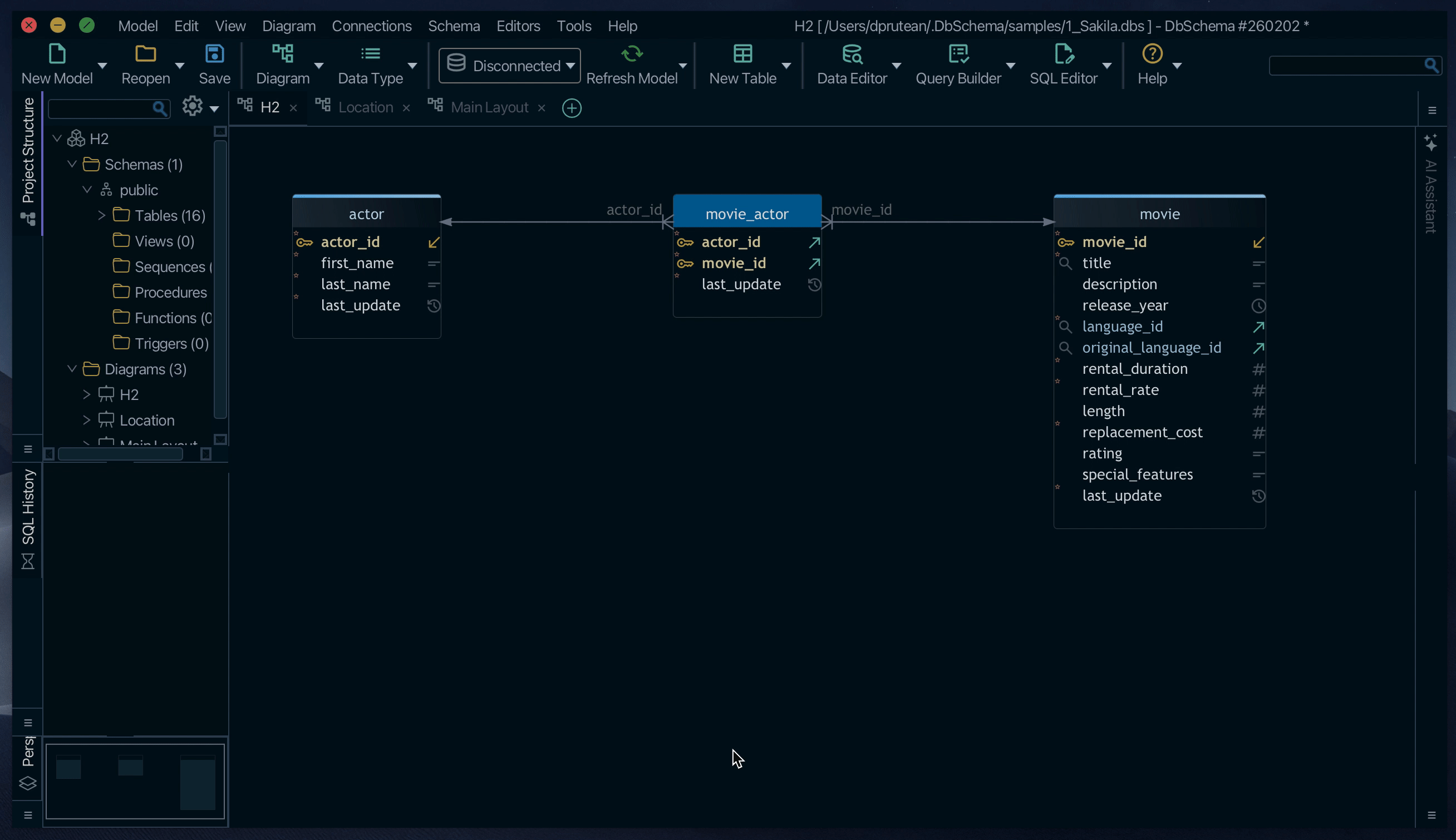Expand the Tables (16) tree node
This screenshot has height=840, width=1456.
coord(101,215)
